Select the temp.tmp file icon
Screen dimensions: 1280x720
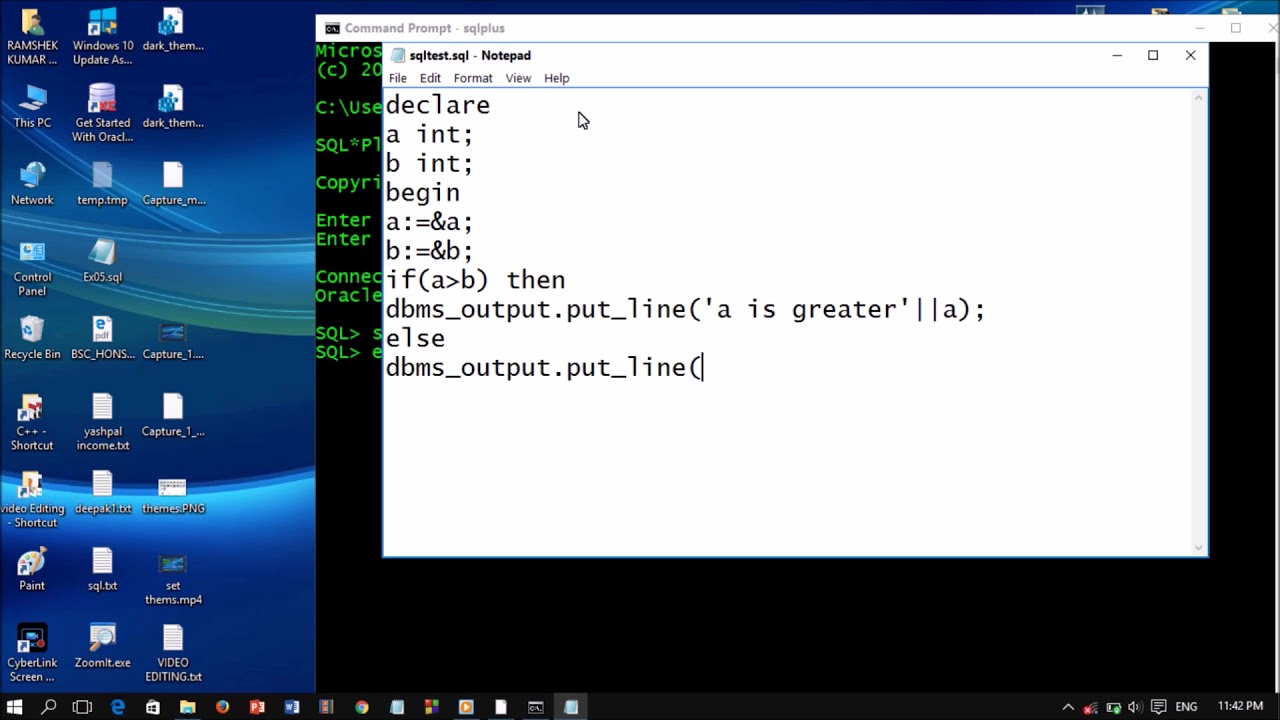pos(102,184)
